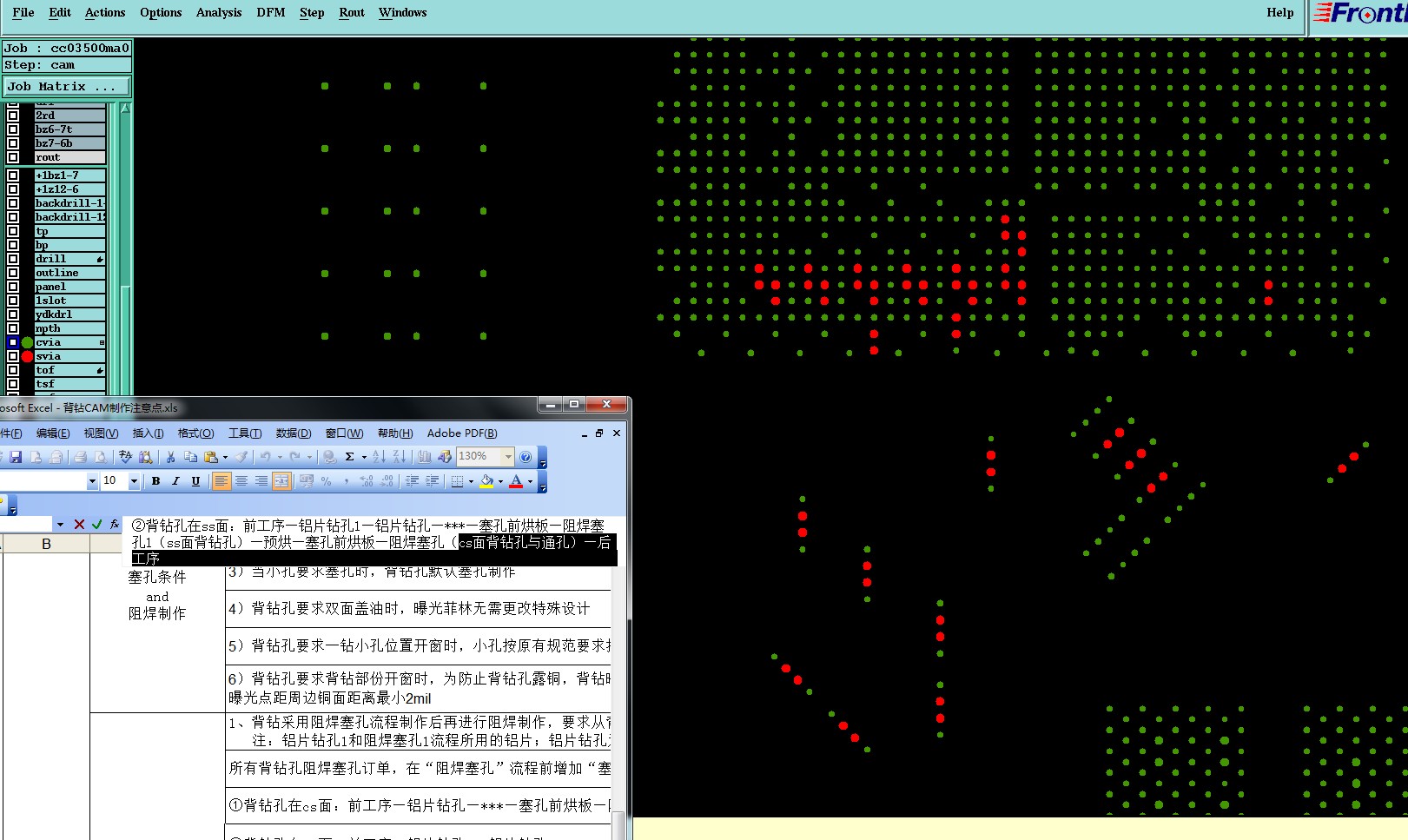Apply Align Left to cell
The height and width of the screenshot is (840, 1408).
(x=221, y=481)
